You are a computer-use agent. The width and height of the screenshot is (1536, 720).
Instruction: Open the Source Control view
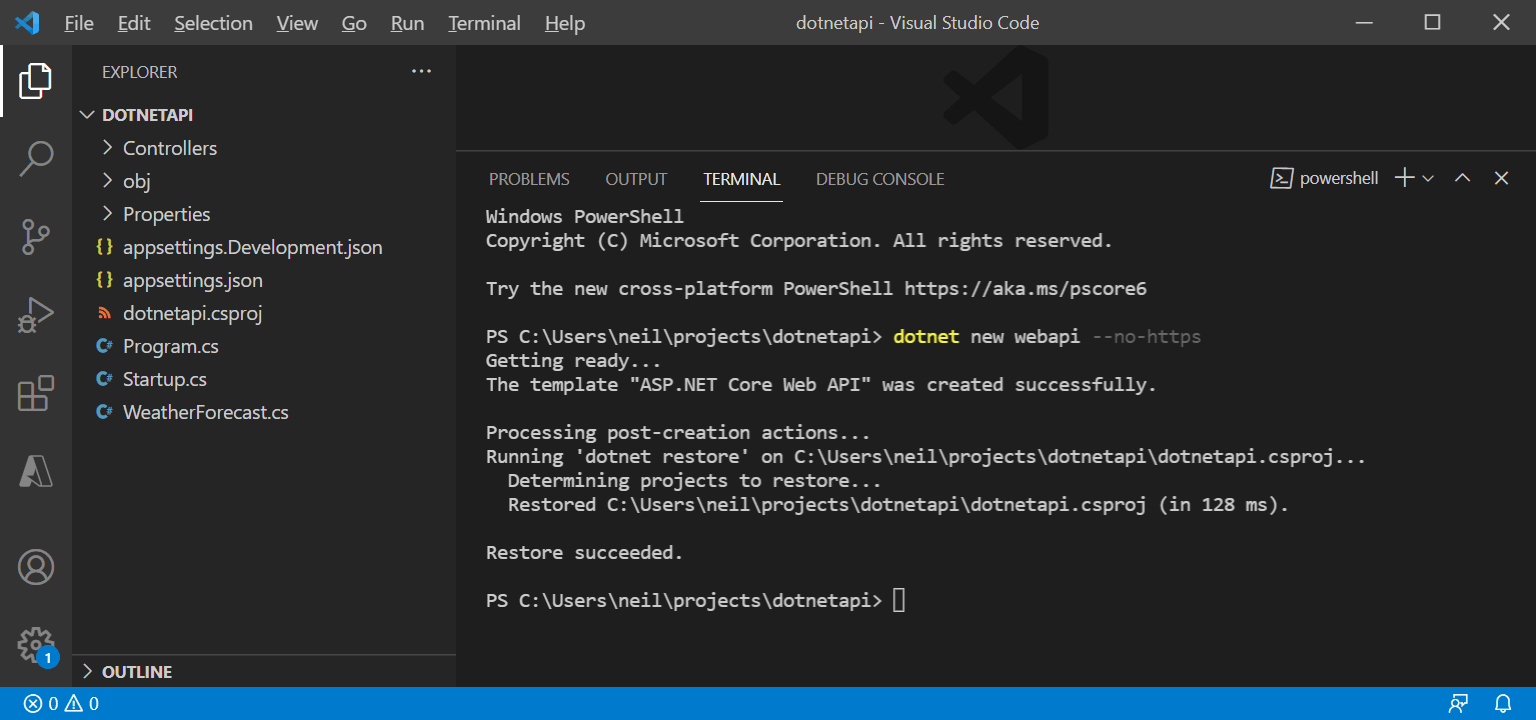[x=36, y=237]
